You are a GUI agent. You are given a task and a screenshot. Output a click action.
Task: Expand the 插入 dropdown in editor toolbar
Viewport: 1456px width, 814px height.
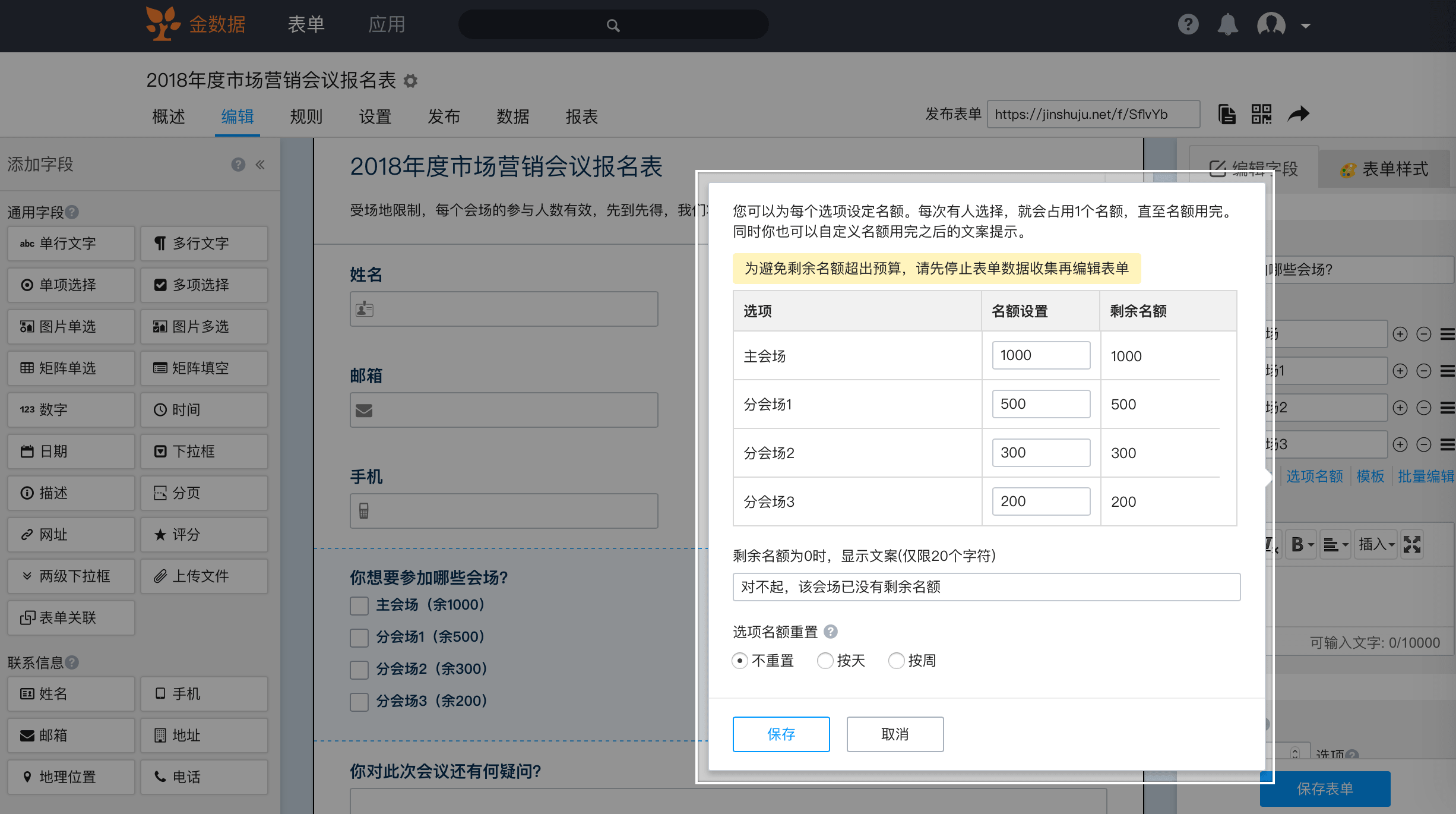coord(1376,544)
